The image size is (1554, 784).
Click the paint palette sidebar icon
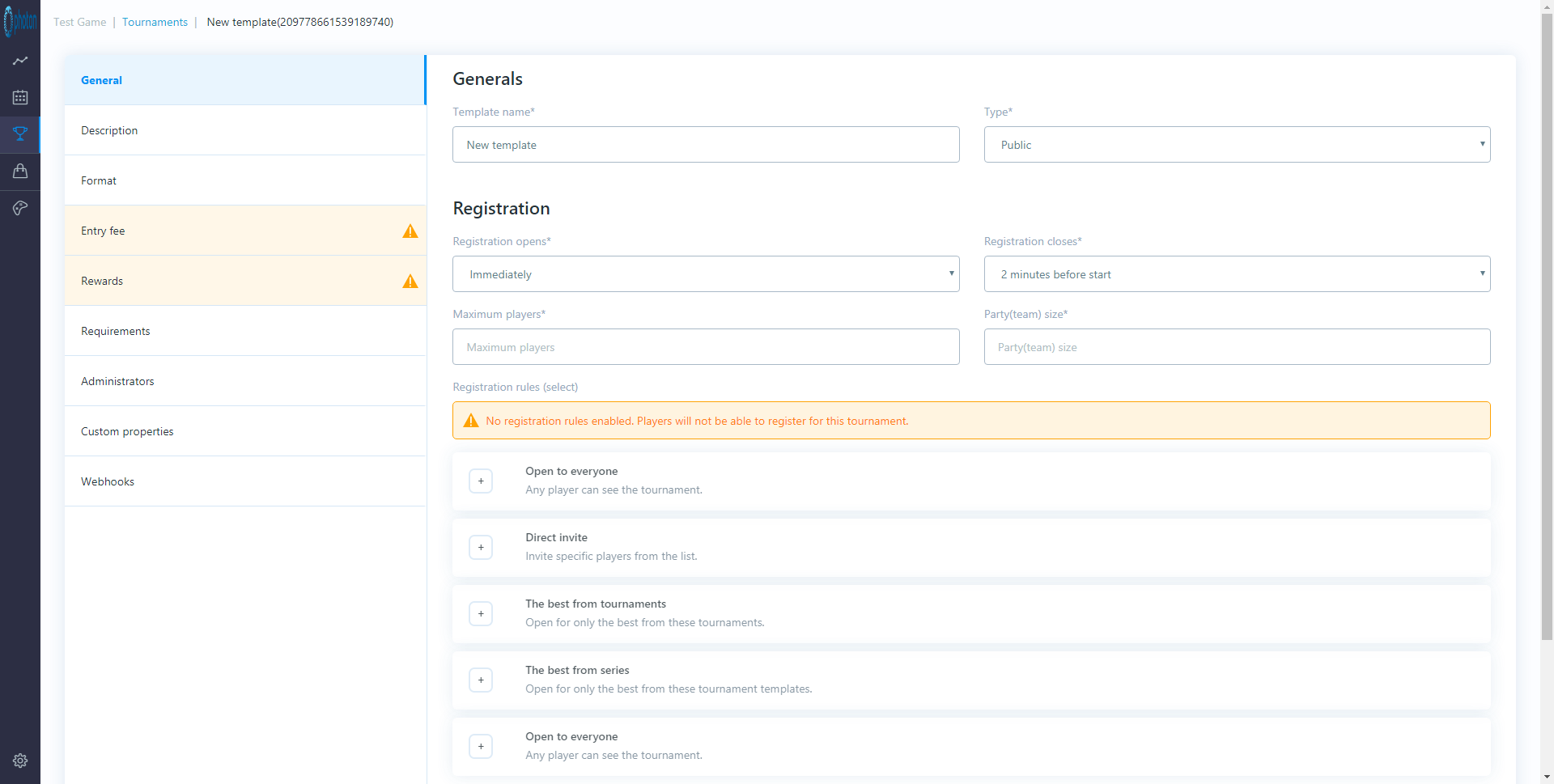(x=20, y=208)
